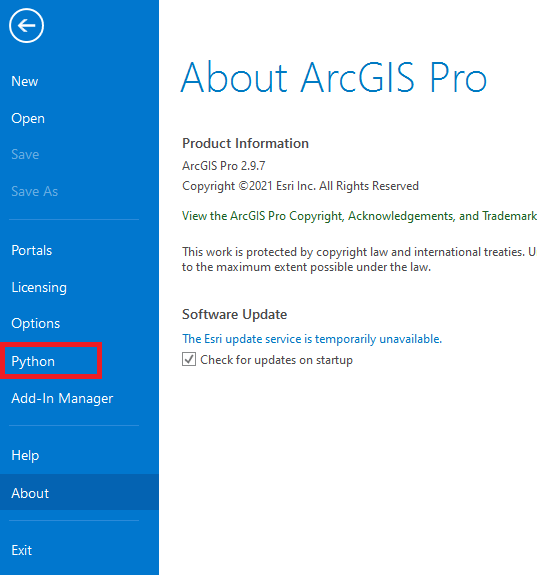Screen dimensions: 537x575
Task: Uncheck Check for updates on startup
Action: (x=189, y=359)
